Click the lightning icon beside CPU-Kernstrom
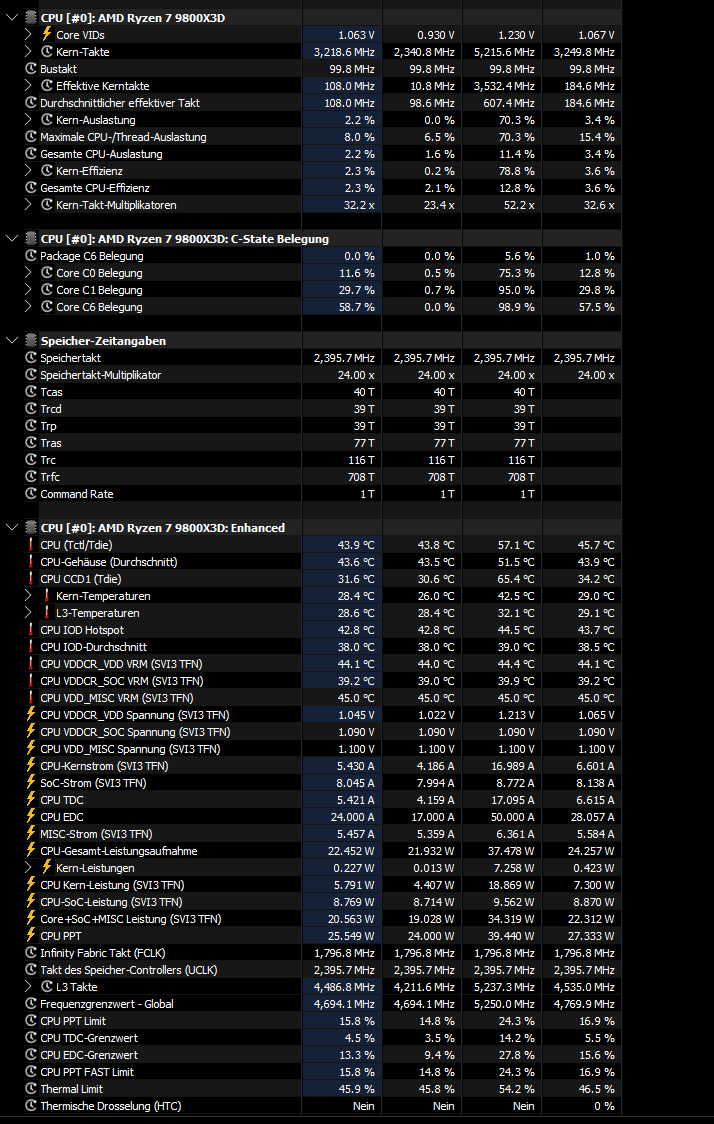The image size is (714, 1124). [31, 766]
